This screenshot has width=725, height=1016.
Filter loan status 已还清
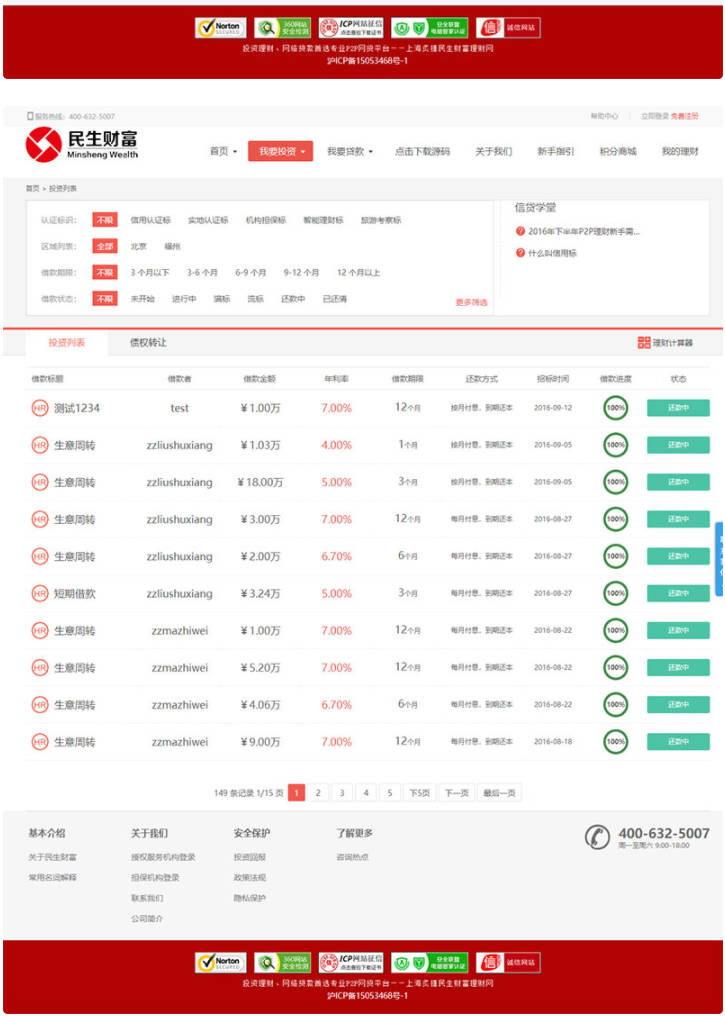click(x=335, y=299)
